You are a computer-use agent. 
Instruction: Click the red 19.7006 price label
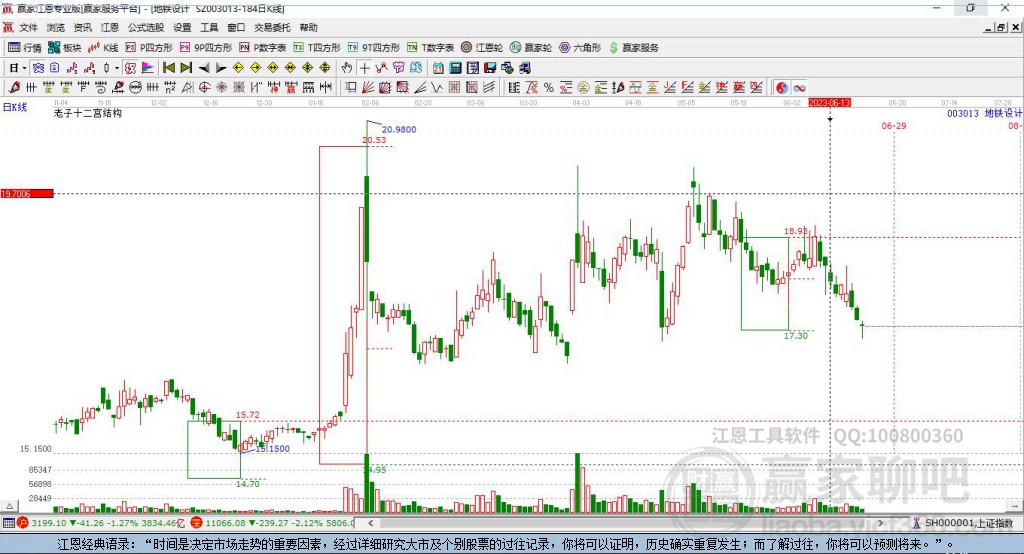[27, 193]
